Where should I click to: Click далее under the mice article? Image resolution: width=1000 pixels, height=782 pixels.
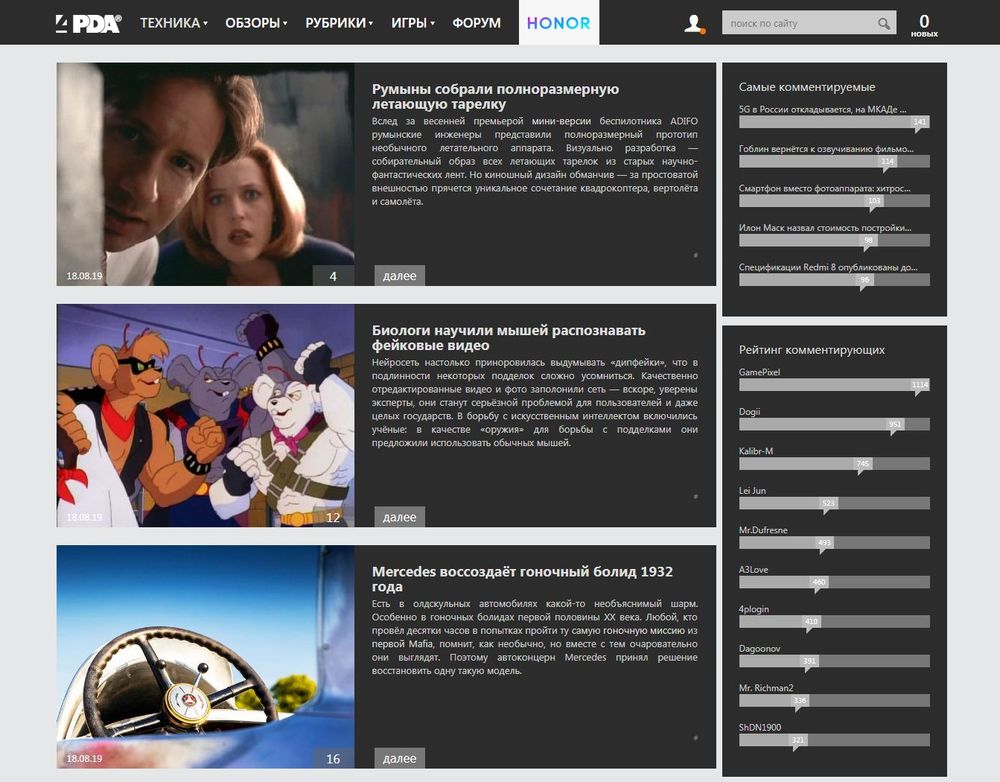tap(399, 517)
